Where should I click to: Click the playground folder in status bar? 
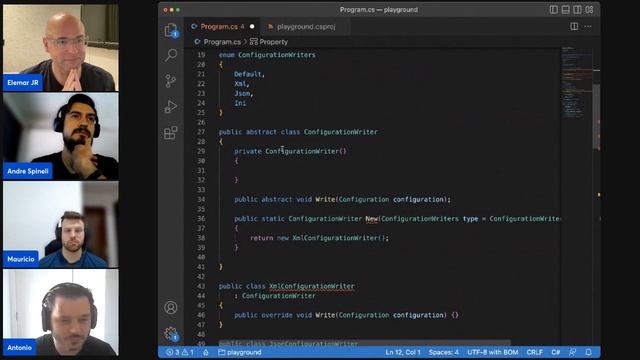[x=240, y=352]
